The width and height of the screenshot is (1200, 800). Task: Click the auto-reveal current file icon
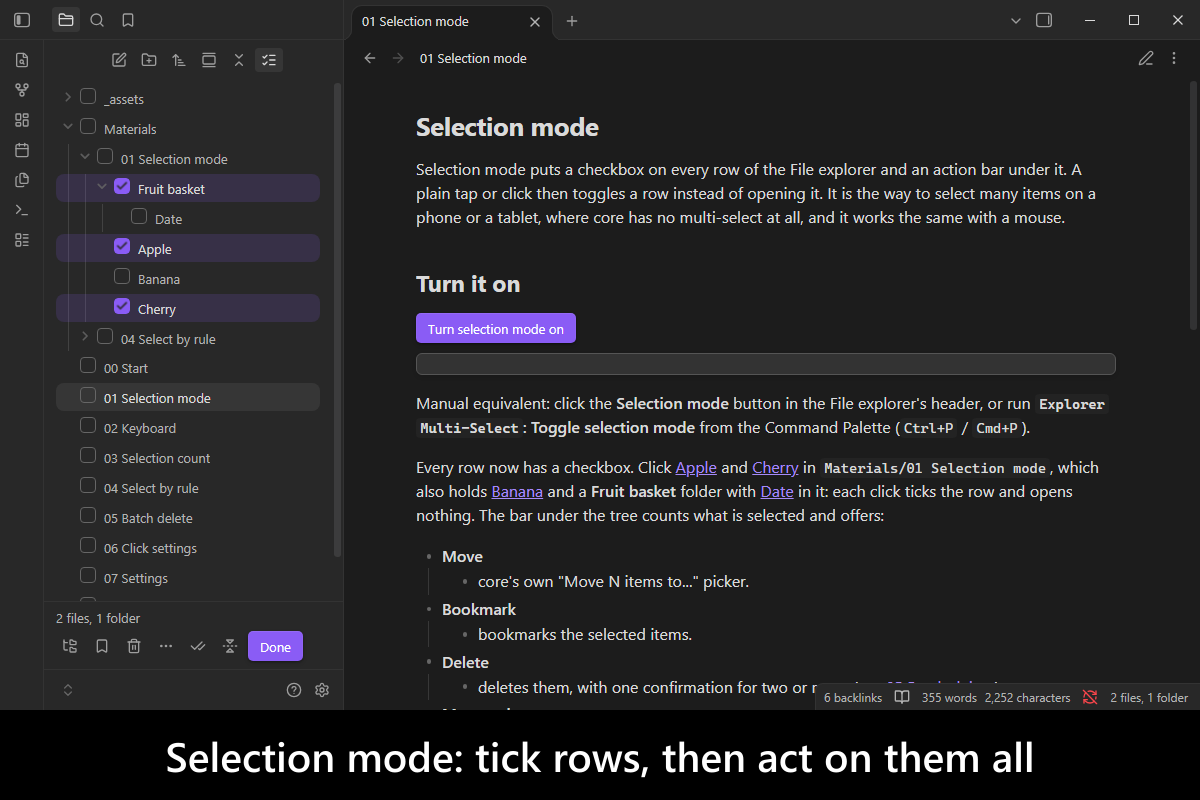click(209, 60)
